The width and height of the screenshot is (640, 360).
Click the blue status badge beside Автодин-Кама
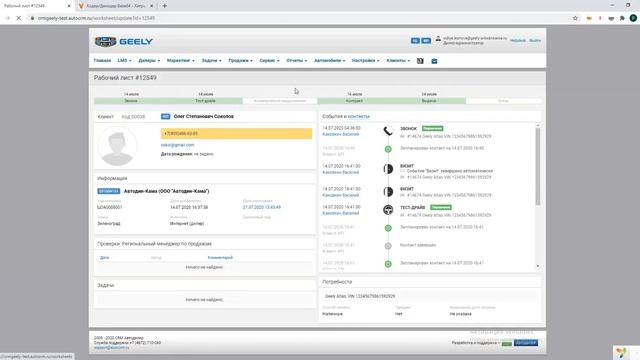109,191
